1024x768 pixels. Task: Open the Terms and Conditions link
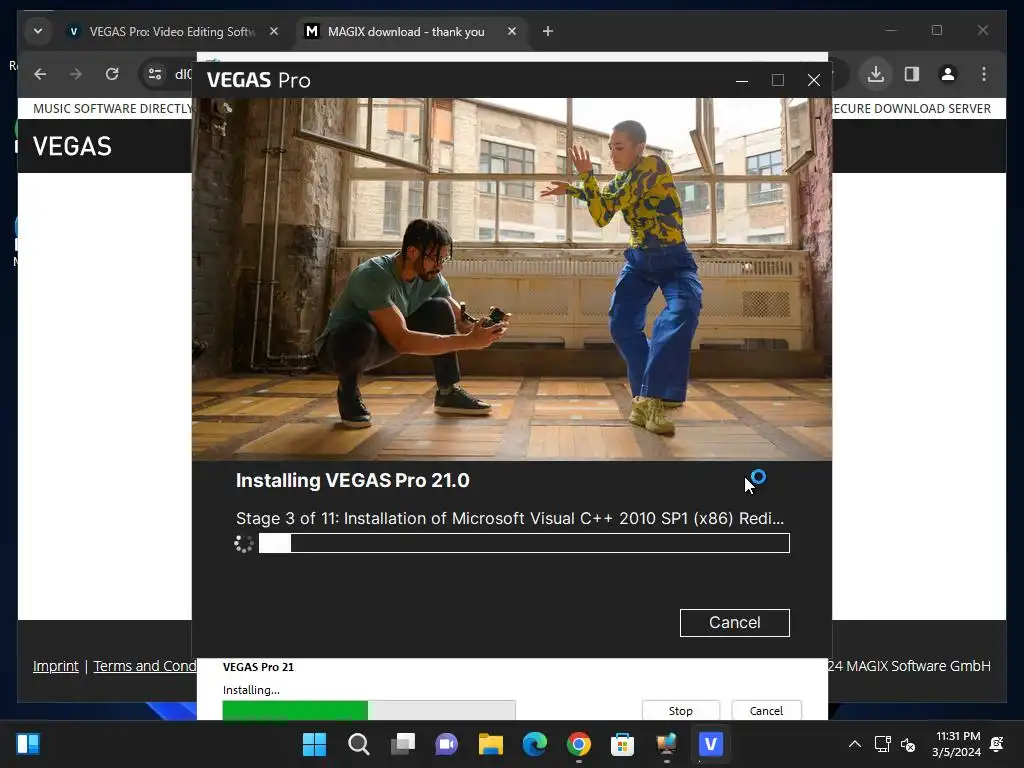(x=144, y=666)
